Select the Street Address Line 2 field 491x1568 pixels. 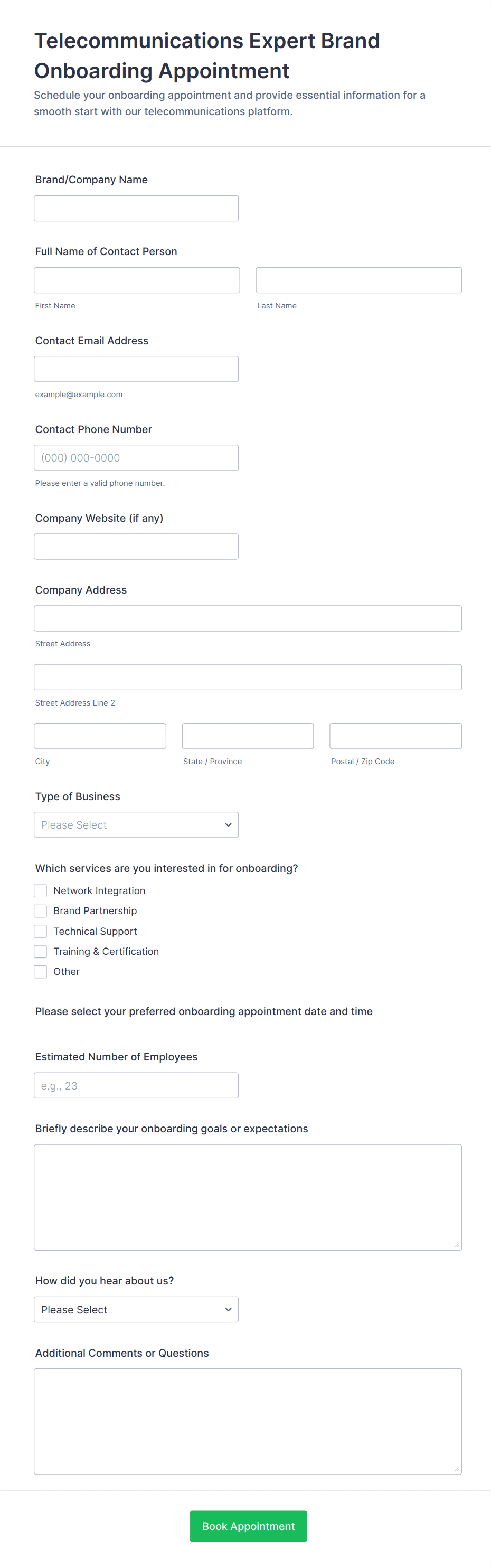pos(248,677)
